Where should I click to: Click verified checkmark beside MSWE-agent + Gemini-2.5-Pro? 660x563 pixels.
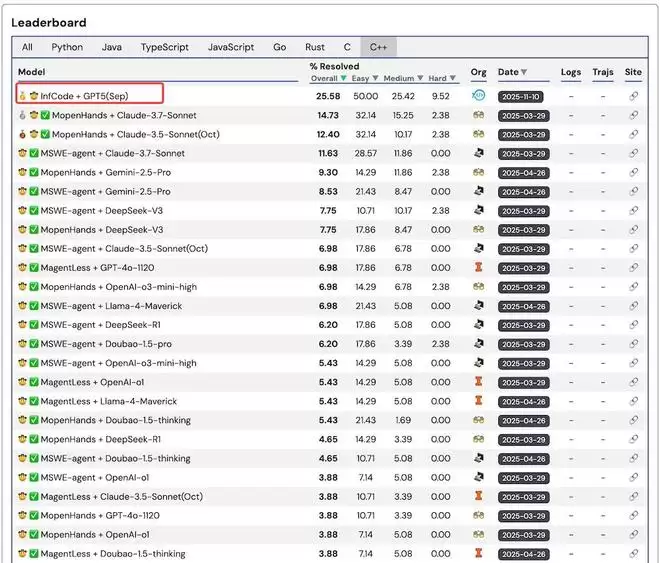(34, 191)
